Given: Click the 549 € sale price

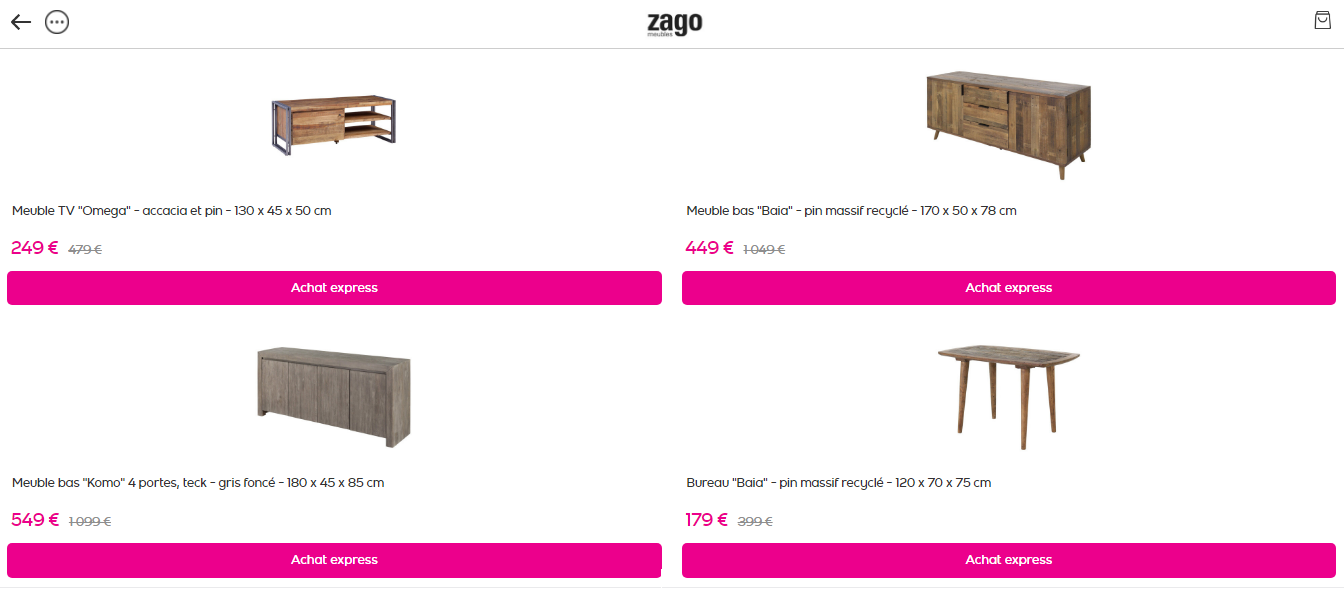Looking at the screenshot, I should pyautogui.click(x=35, y=520).
